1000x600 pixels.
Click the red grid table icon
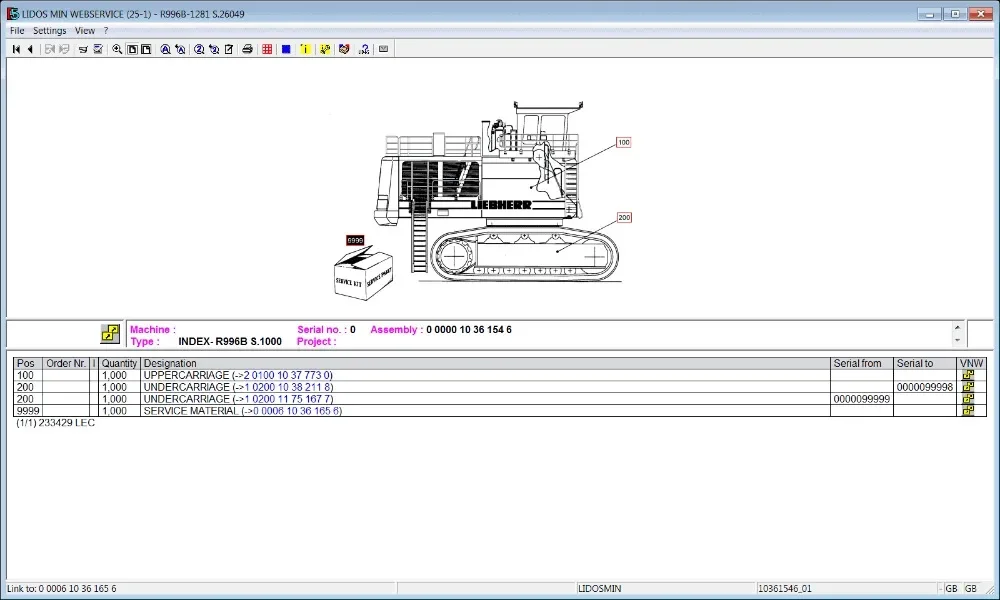tap(267, 49)
